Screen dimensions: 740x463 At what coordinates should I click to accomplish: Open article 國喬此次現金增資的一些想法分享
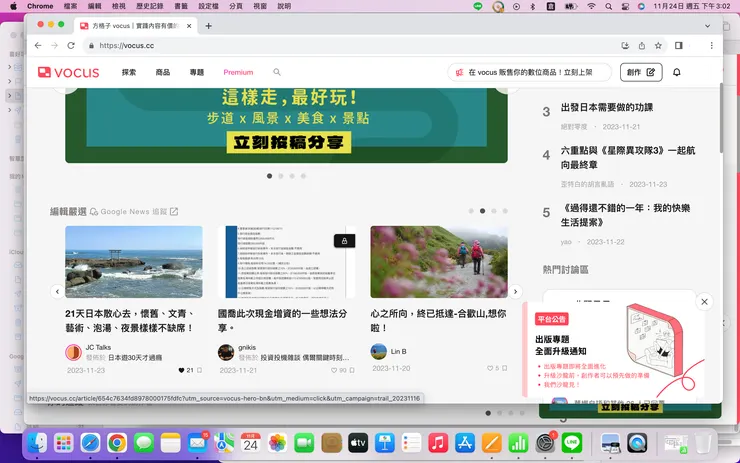click(x=283, y=320)
